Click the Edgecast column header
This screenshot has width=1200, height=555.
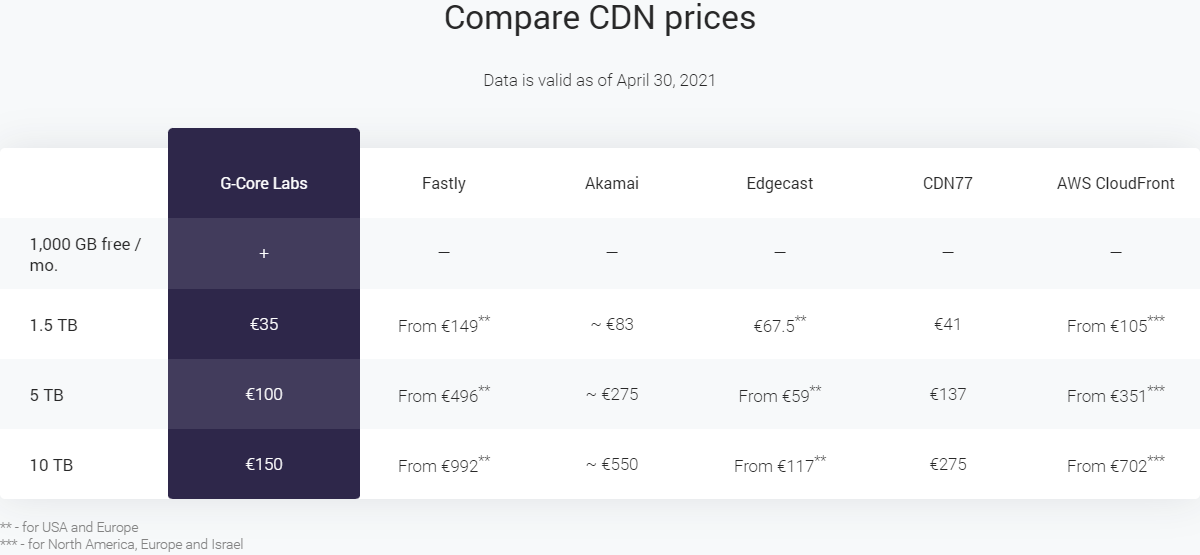[780, 184]
